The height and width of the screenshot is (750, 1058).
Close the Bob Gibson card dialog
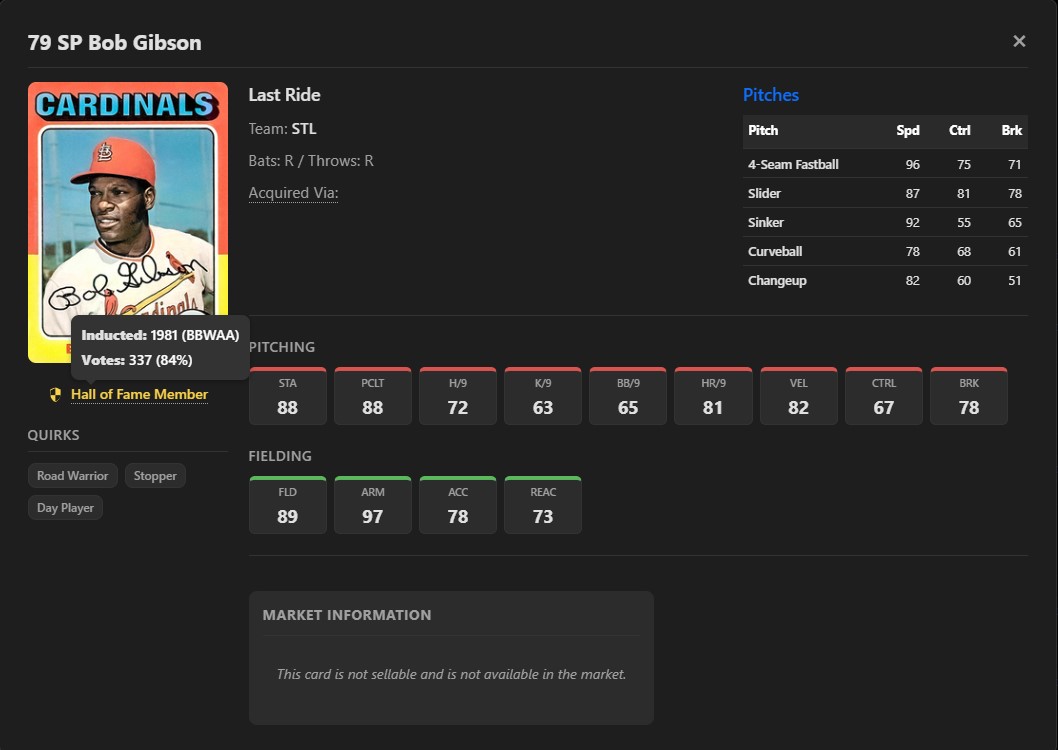click(1019, 41)
